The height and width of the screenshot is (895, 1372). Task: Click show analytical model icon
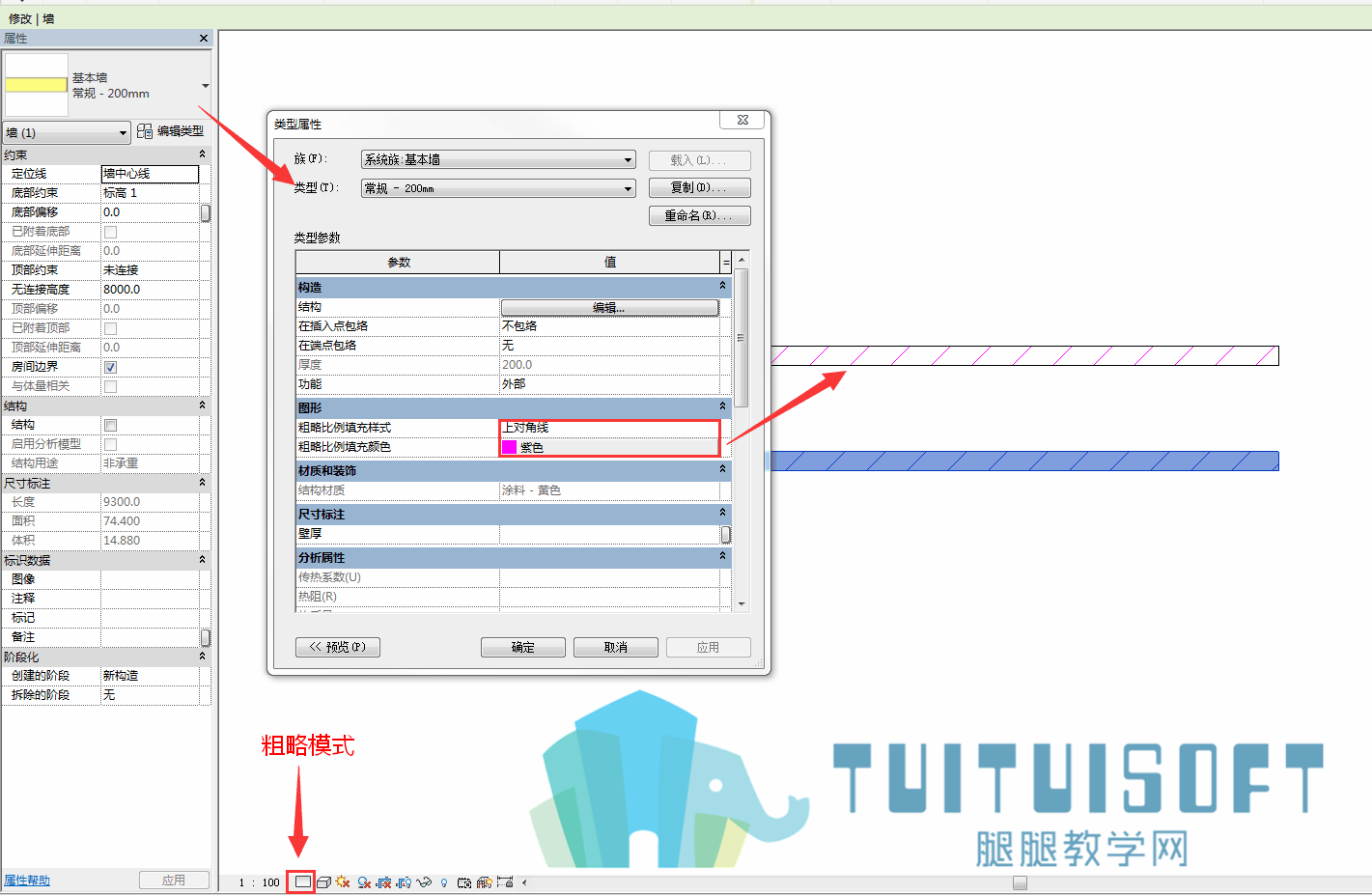(x=485, y=882)
